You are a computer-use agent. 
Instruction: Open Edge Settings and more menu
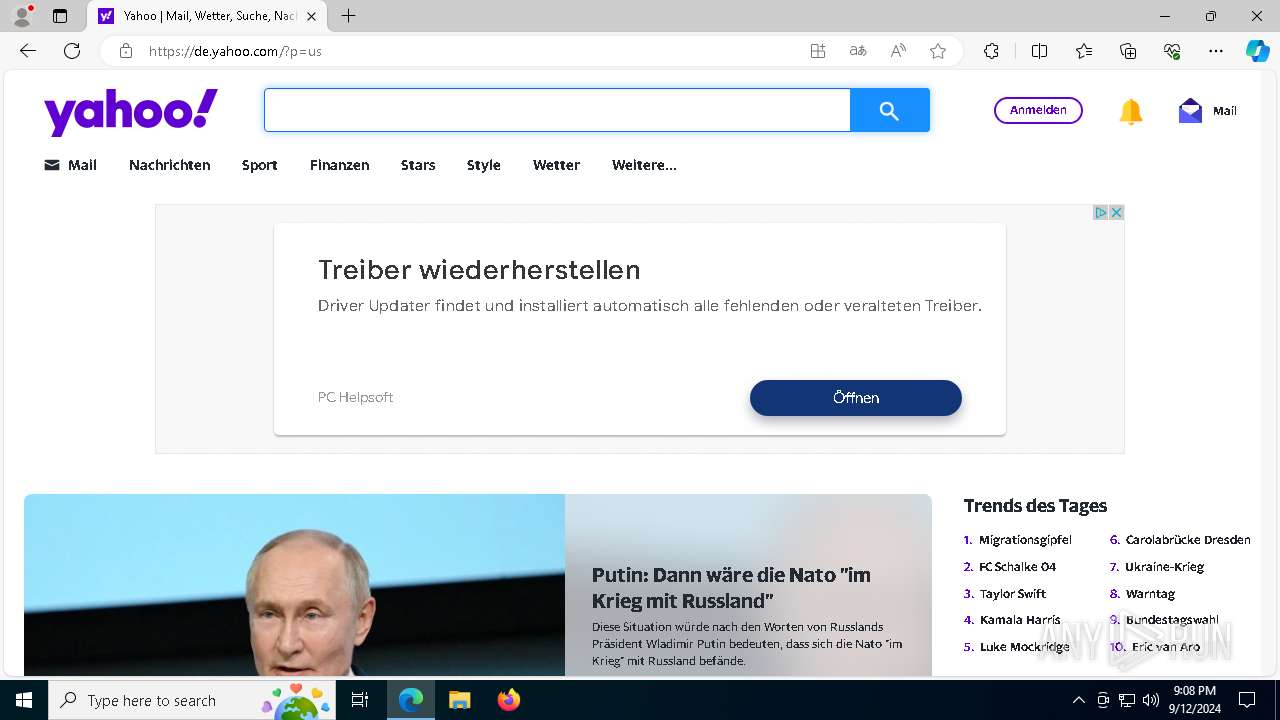(x=1216, y=51)
